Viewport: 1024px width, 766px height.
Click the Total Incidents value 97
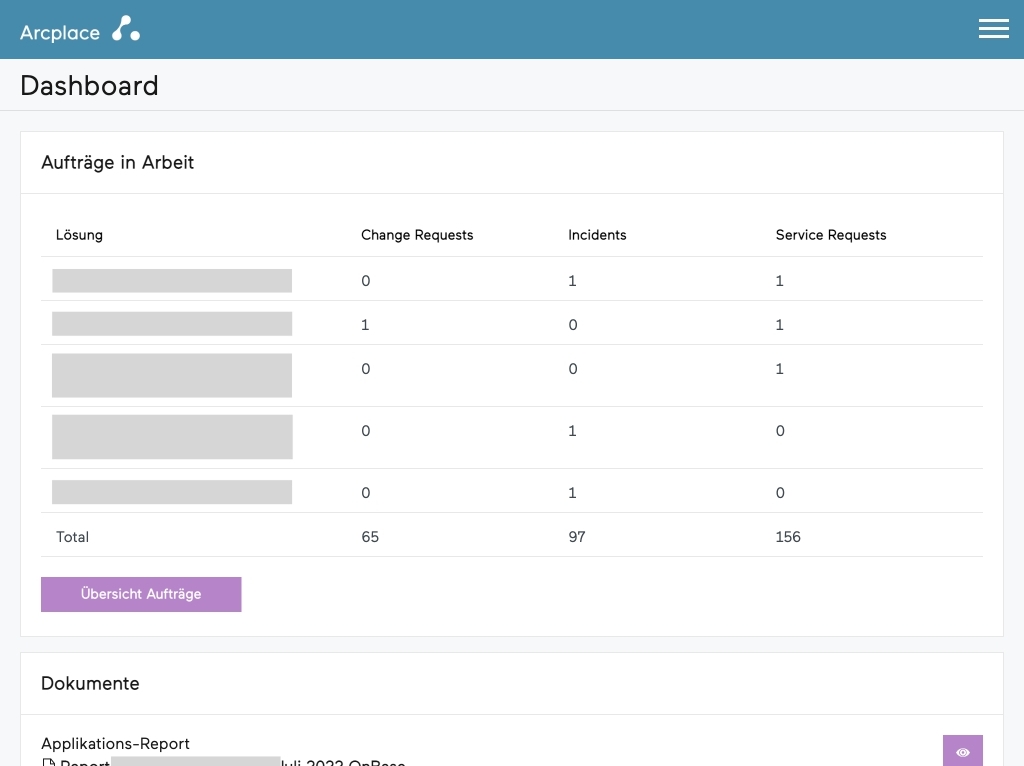(x=577, y=537)
